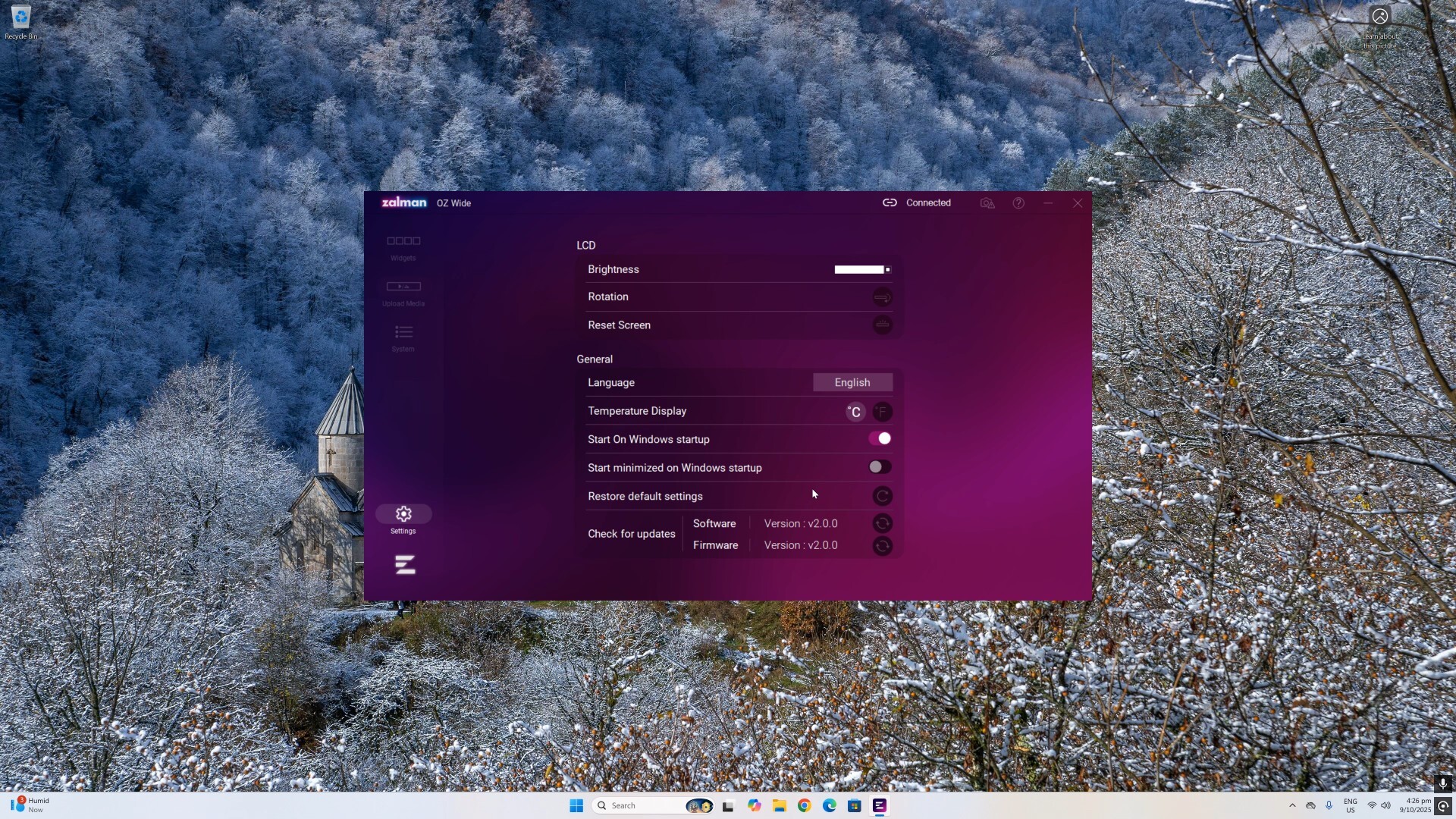This screenshot has width=1456, height=819.
Task: Show hidden icons tray chevron
Action: pyautogui.click(x=1292, y=805)
